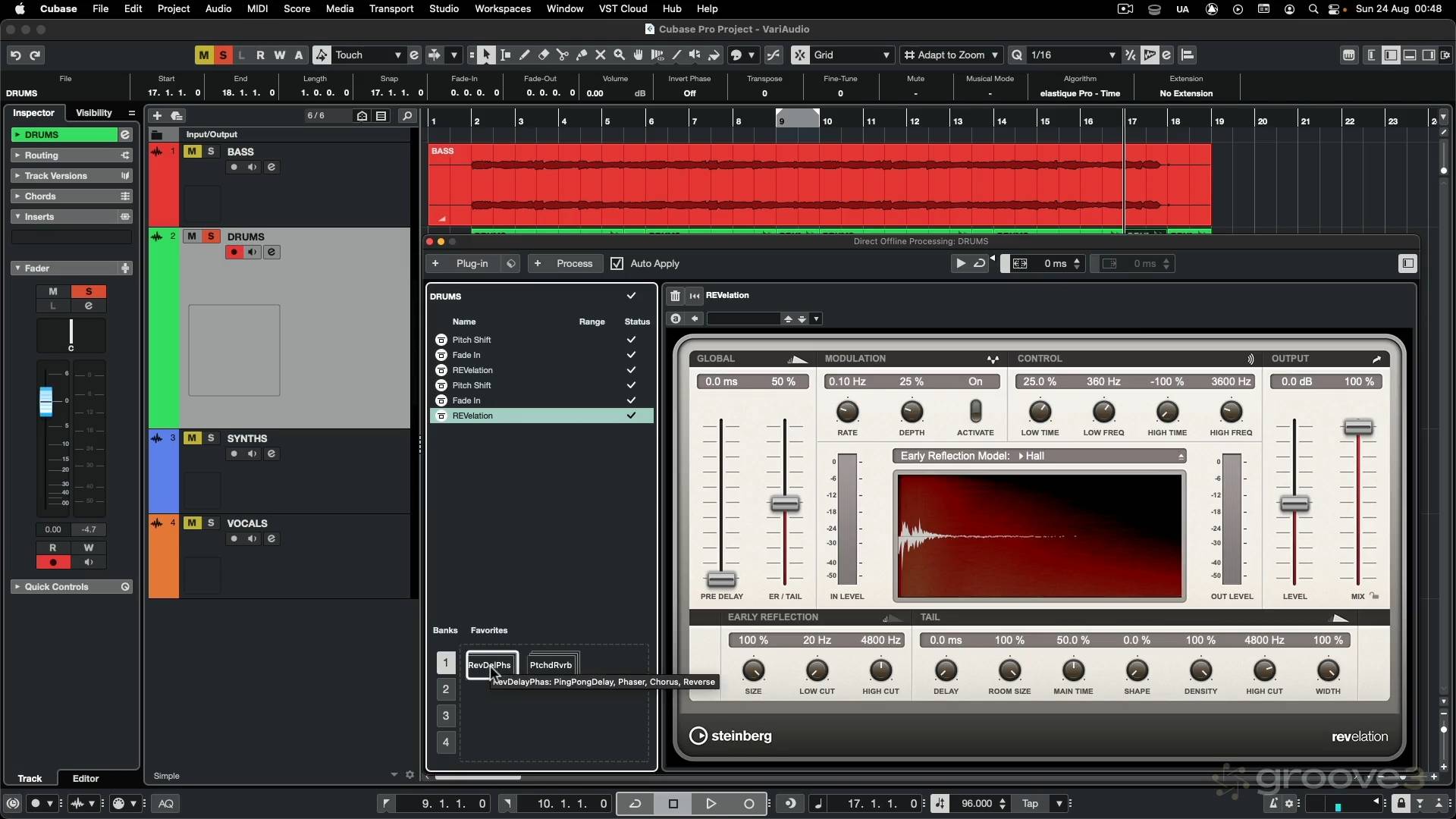Screen dimensions: 1456x819
Task: Solo the SYNTHS track
Action: [x=211, y=438]
